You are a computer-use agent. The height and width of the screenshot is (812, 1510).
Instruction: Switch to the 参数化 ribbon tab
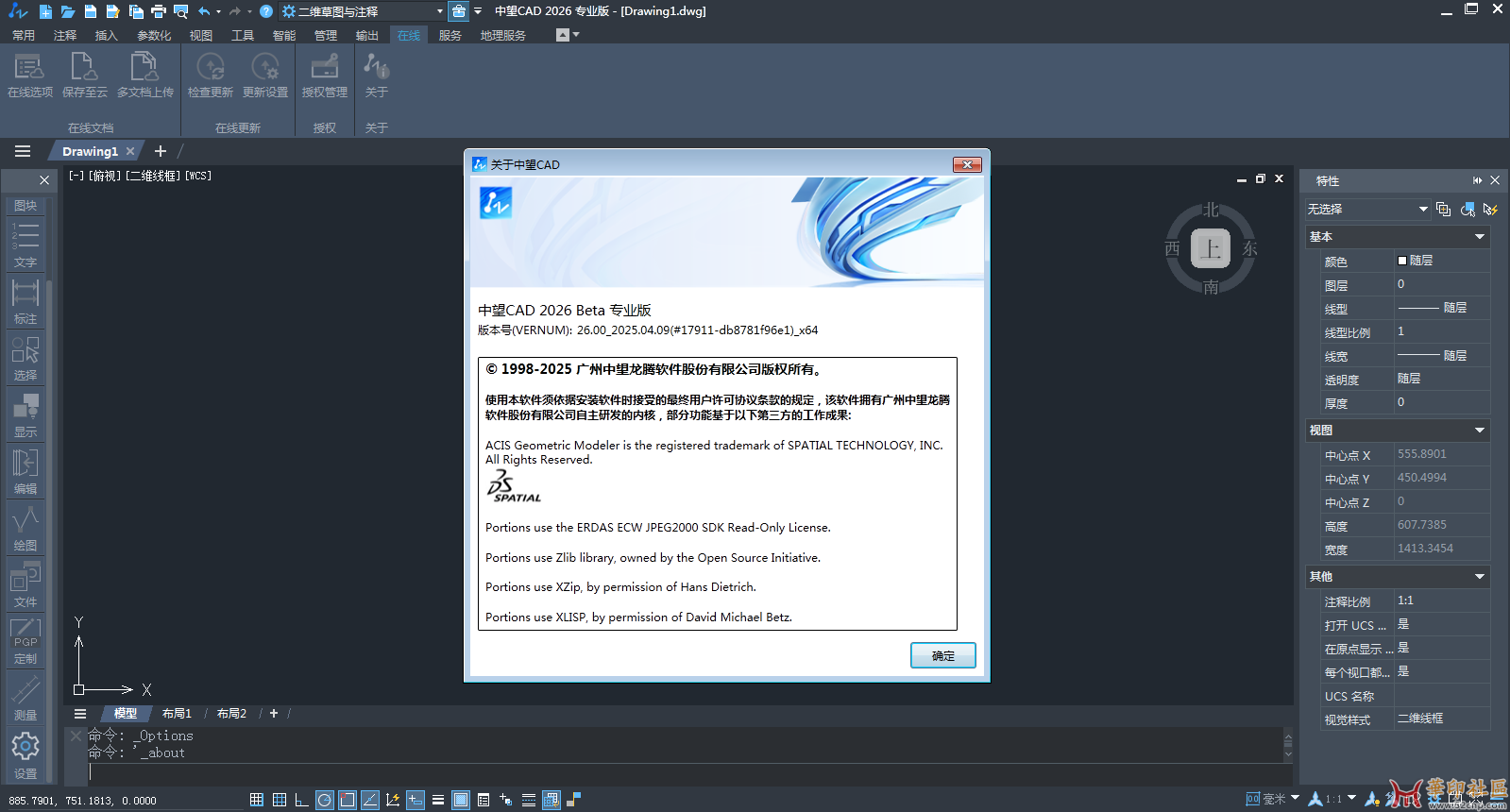tap(154, 35)
